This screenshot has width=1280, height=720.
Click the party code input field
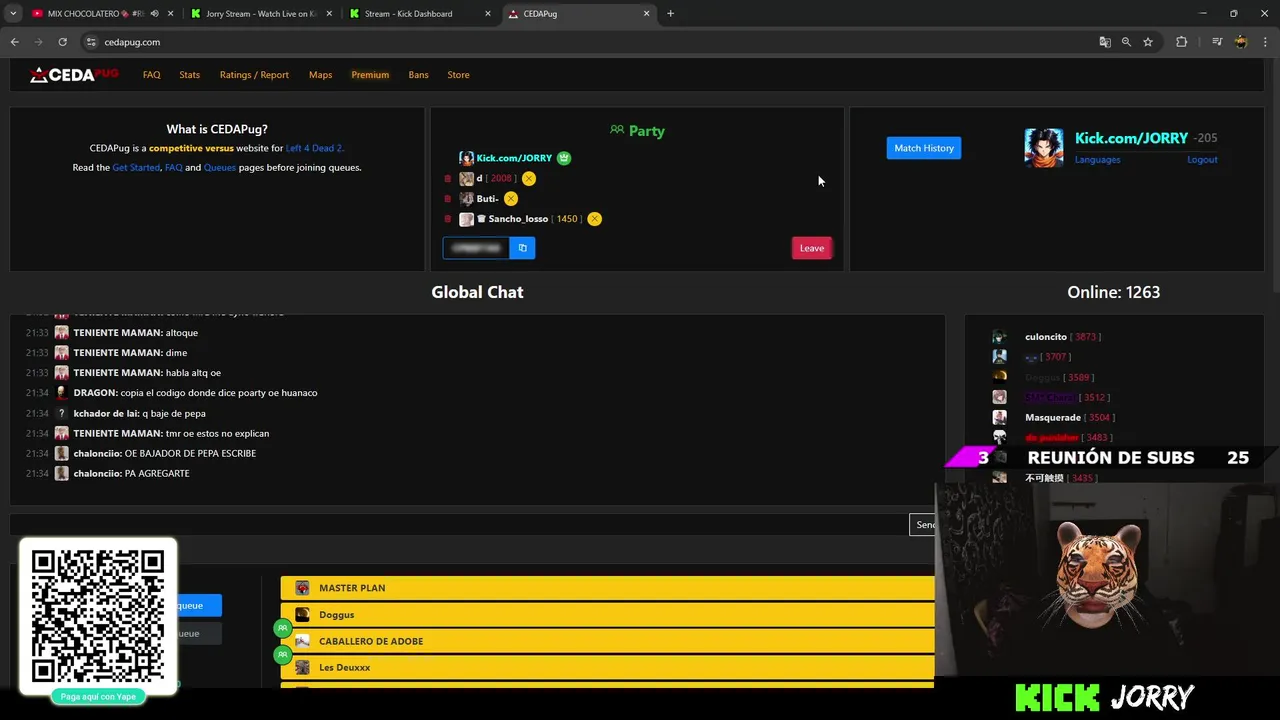tap(476, 248)
